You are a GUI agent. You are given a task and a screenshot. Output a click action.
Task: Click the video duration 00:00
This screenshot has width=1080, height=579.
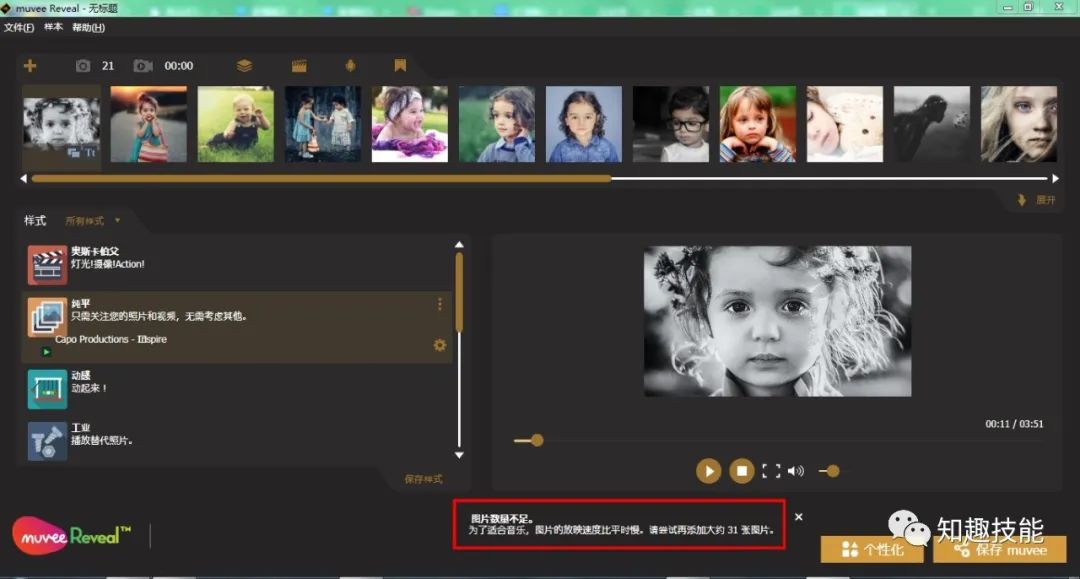click(x=178, y=65)
